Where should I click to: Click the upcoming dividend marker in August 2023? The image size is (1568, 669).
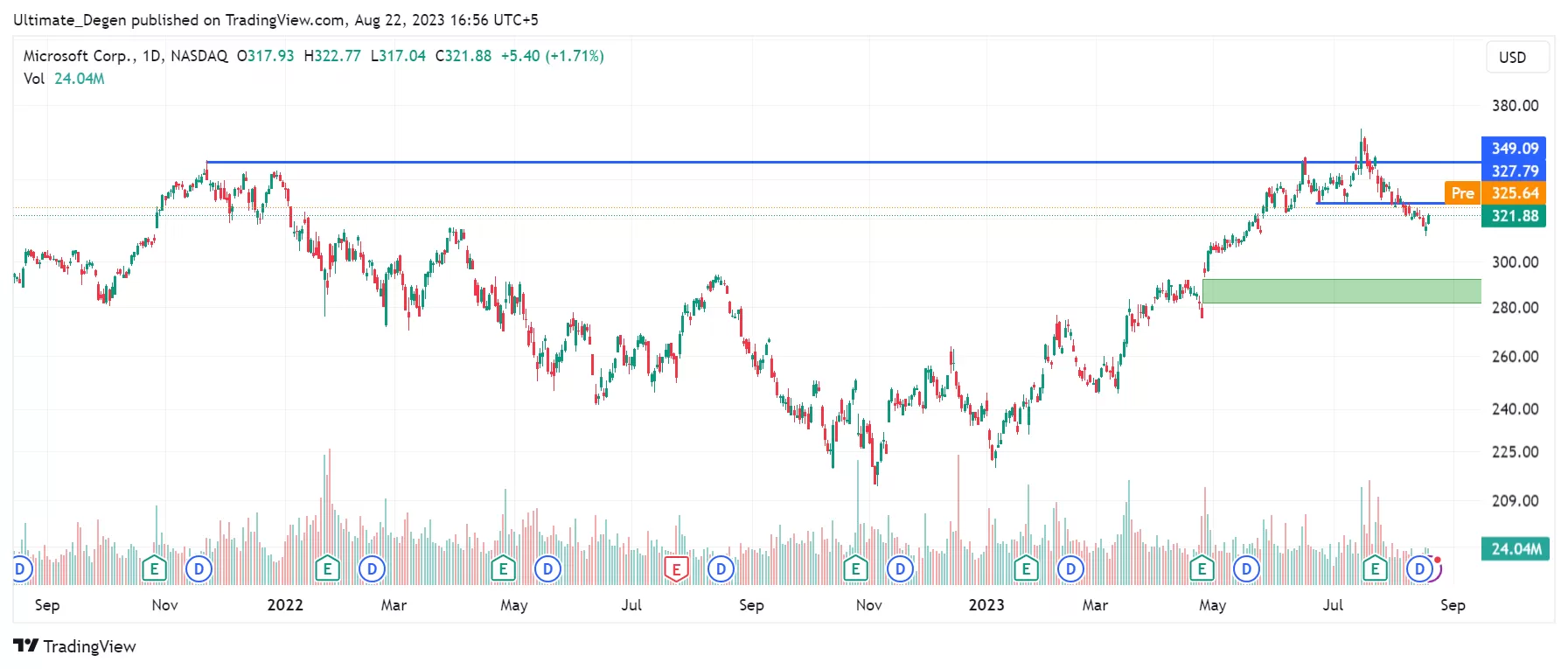click(x=1420, y=569)
